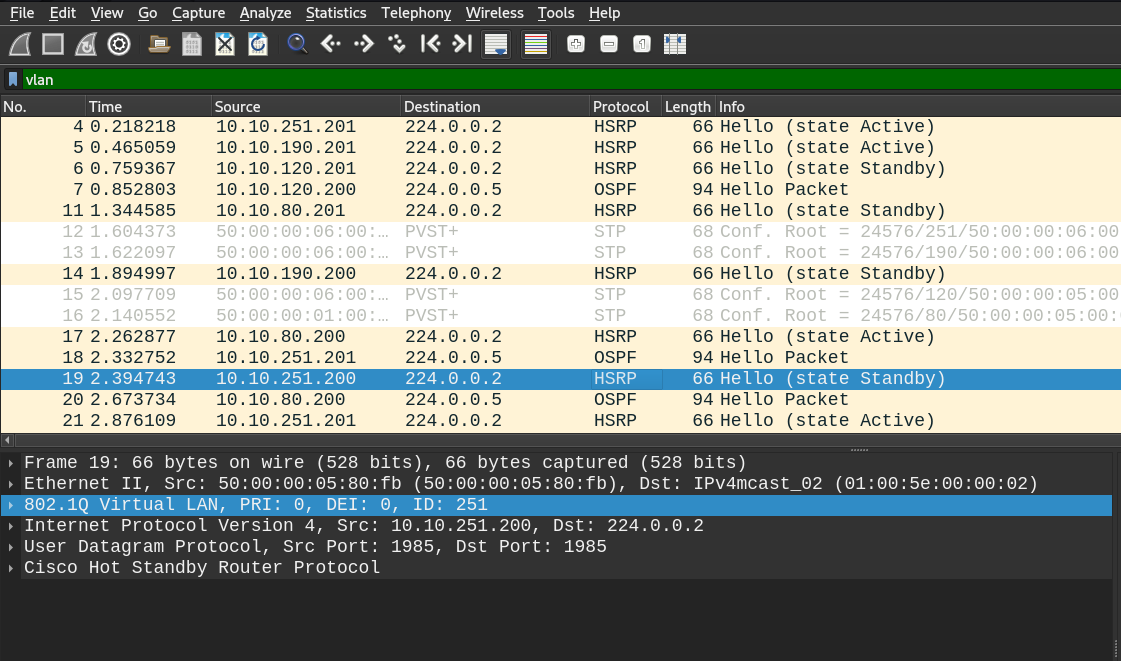Viewport: 1121px width, 661px height.
Task: Select packet 11 from 10.10.80.201
Action: click(x=560, y=211)
